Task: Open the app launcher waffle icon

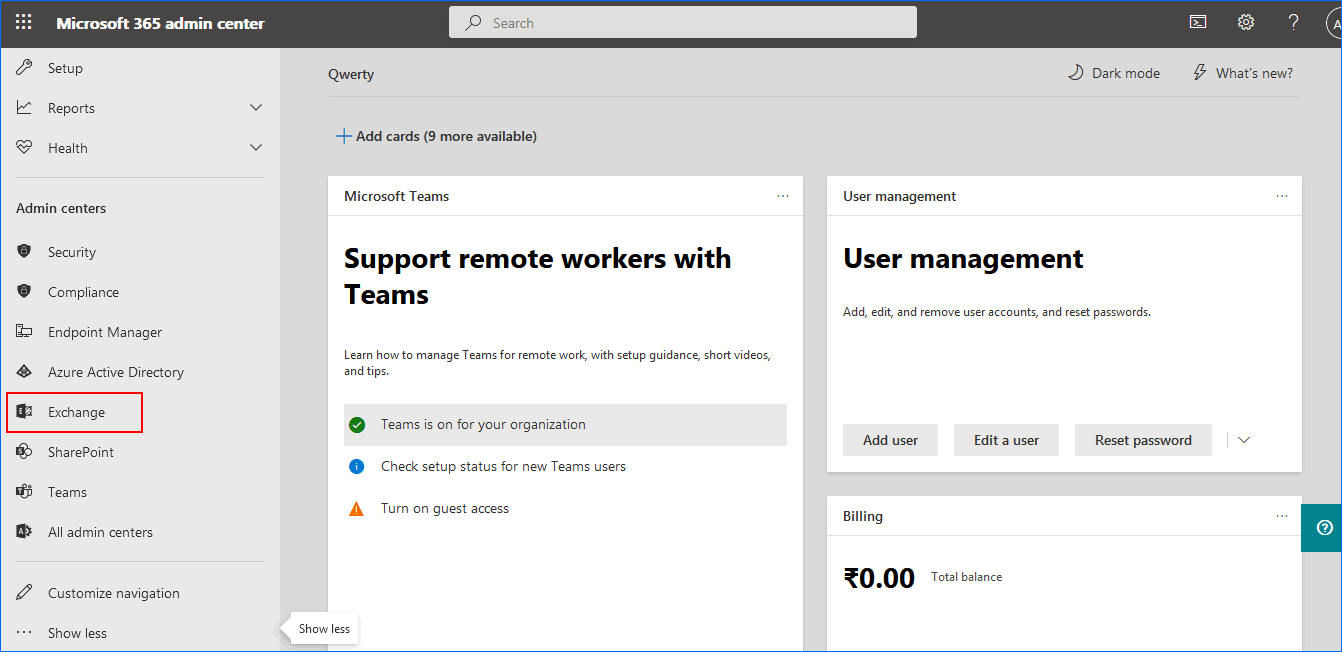Action: click(x=23, y=23)
